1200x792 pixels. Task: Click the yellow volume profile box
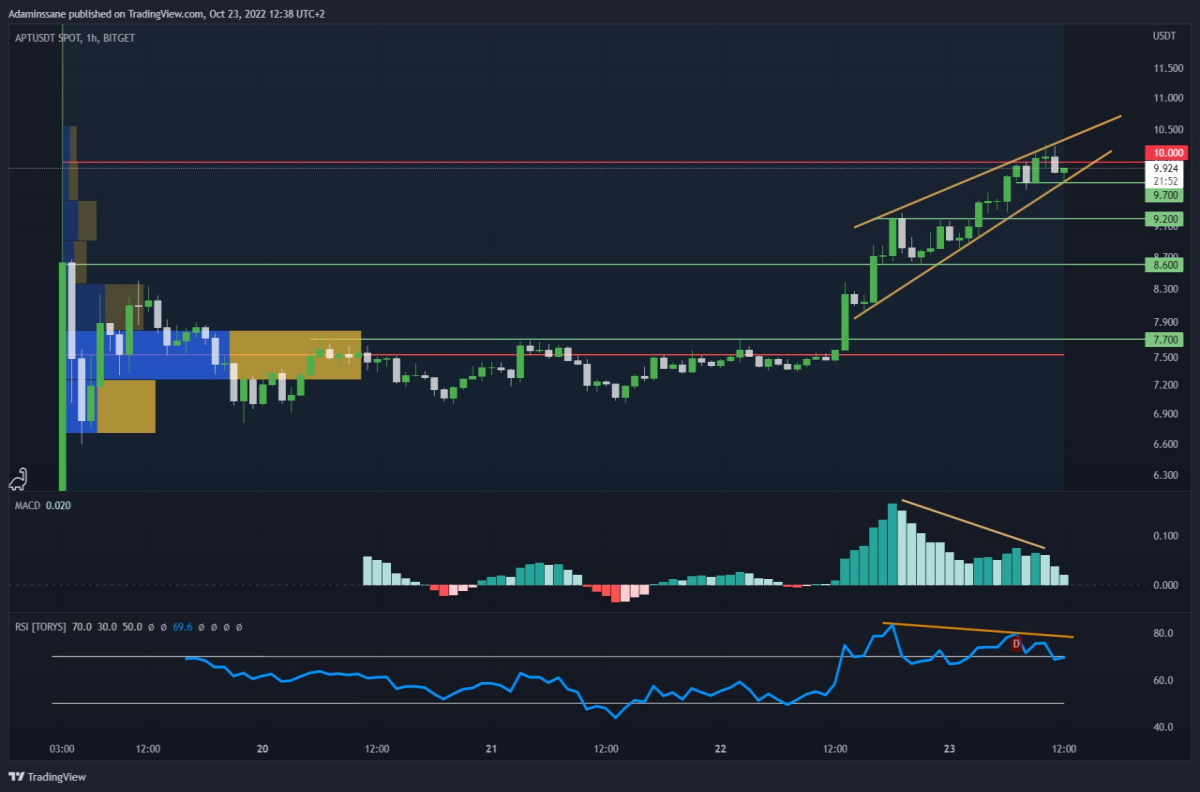pyautogui.click(x=295, y=355)
